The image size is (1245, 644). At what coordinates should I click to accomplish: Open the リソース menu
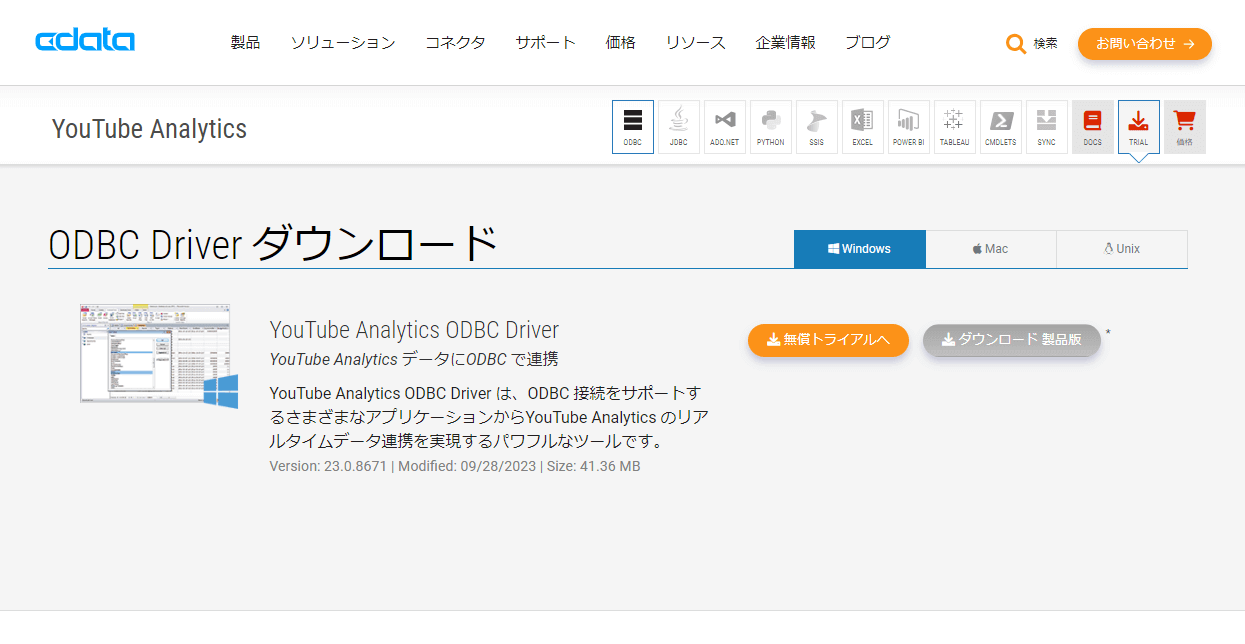(x=696, y=43)
